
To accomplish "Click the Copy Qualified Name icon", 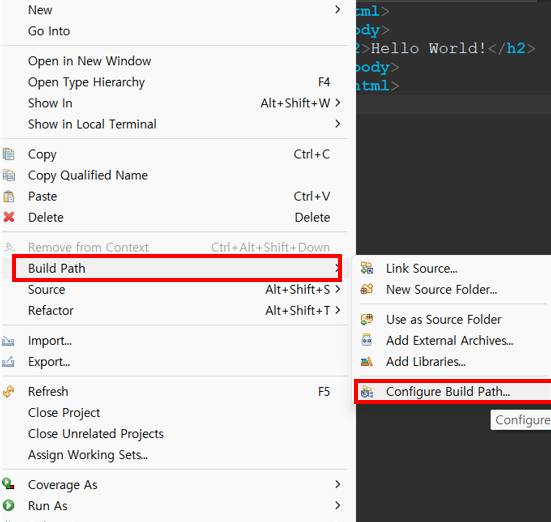I will 8,175.
